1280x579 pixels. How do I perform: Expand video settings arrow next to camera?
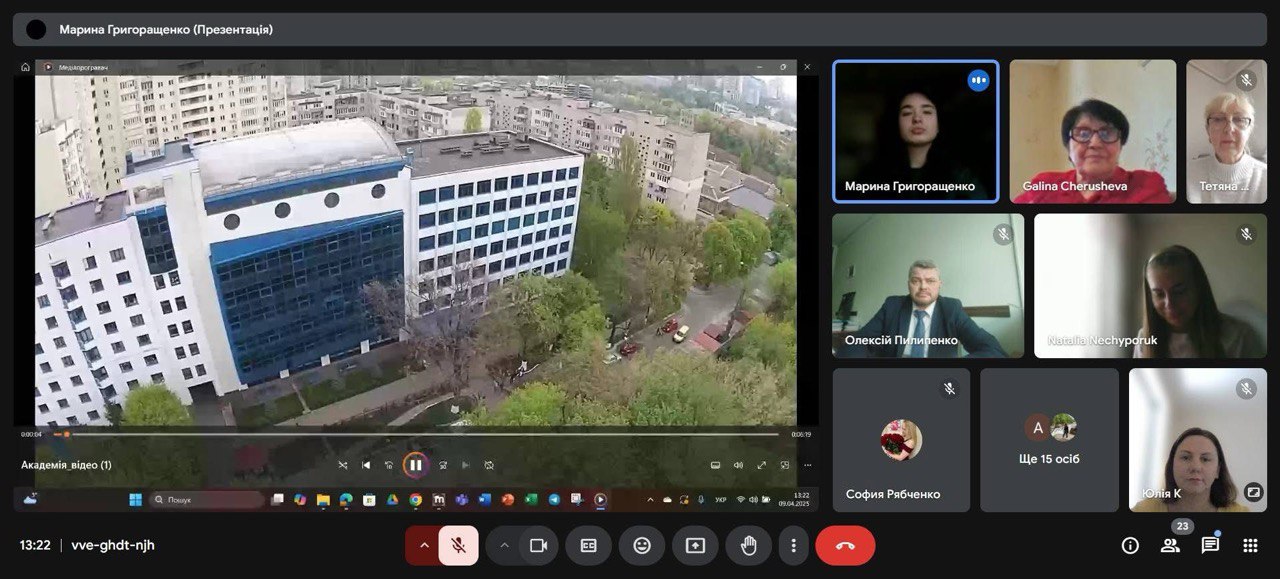[x=504, y=545]
